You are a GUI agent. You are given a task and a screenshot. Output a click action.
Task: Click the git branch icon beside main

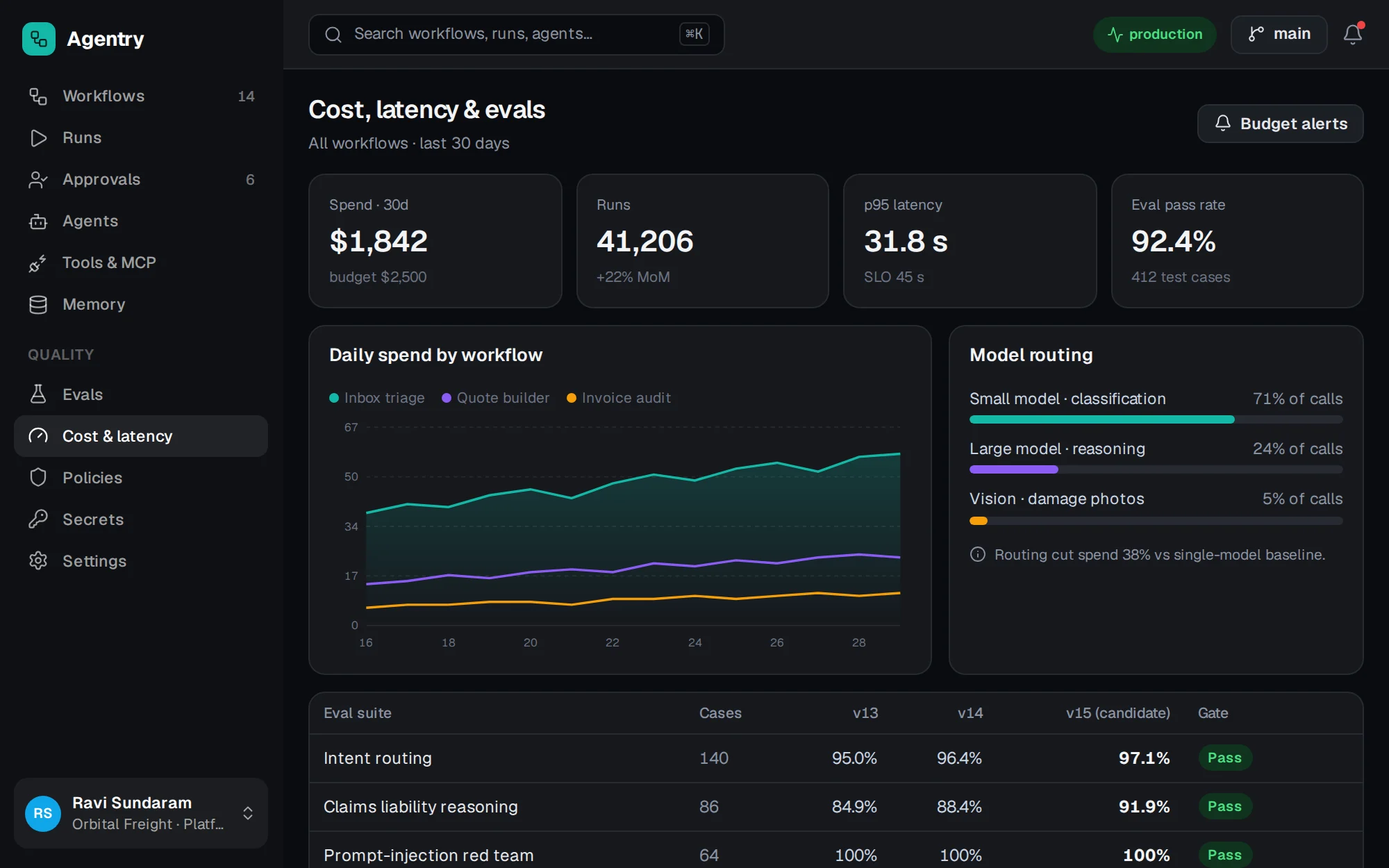(x=1256, y=34)
